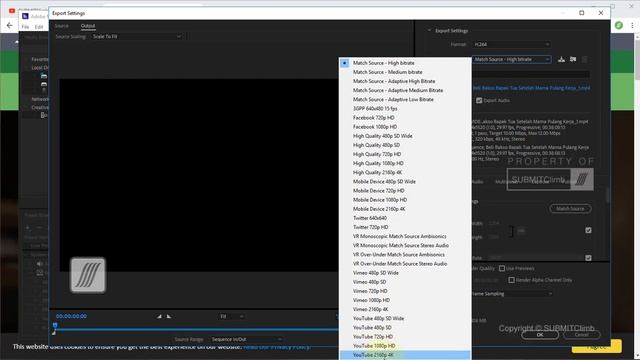
Task: Select Vimeo 2160p 4K preset
Action: [405, 309]
